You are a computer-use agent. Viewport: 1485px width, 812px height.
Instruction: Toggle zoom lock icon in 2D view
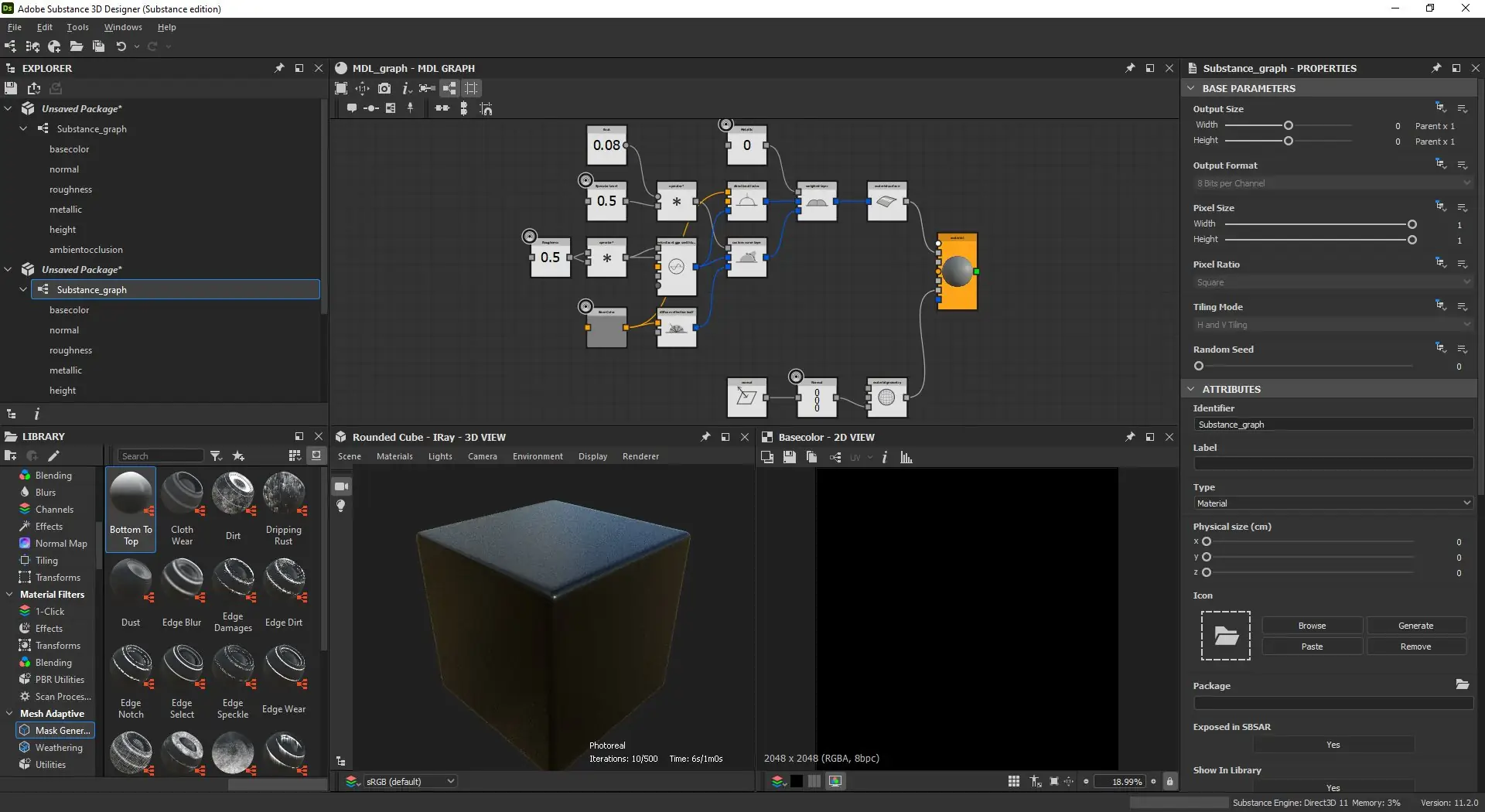tap(1169, 782)
